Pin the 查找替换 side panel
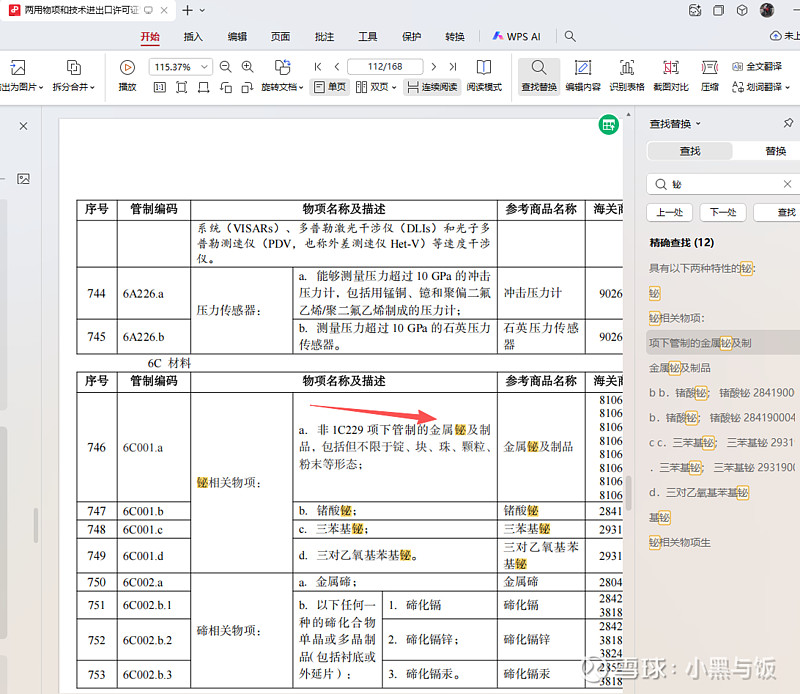800x694 pixels. pos(788,123)
